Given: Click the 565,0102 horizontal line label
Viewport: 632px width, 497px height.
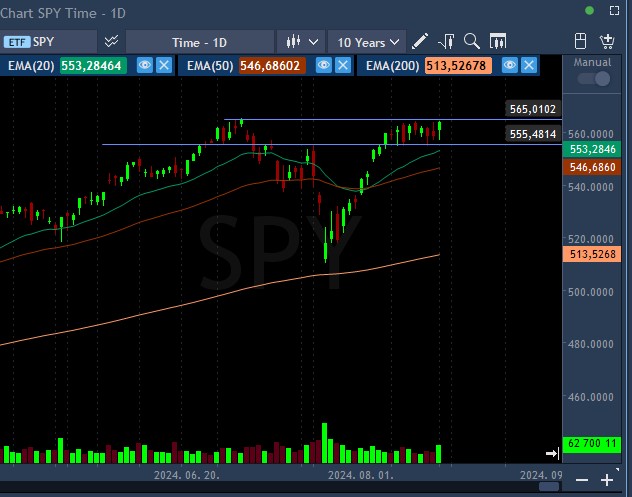Looking at the screenshot, I should pyautogui.click(x=533, y=109).
